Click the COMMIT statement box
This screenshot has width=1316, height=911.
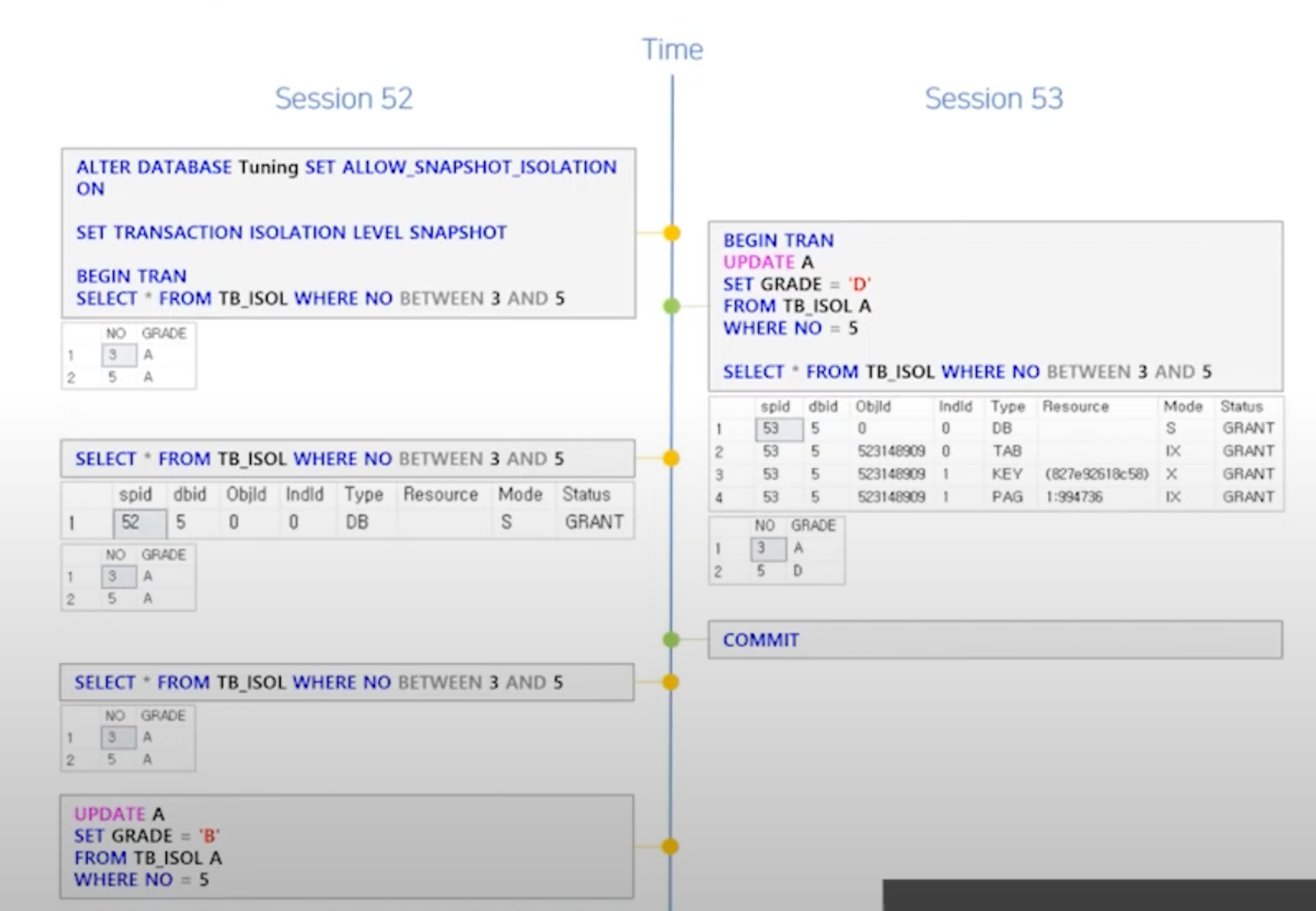[x=994, y=640]
